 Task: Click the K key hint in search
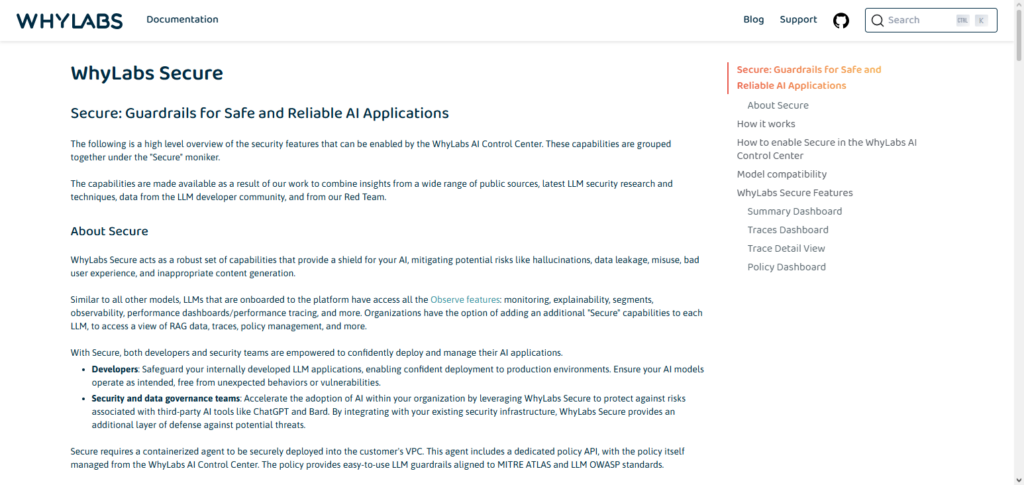click(981, 20)
